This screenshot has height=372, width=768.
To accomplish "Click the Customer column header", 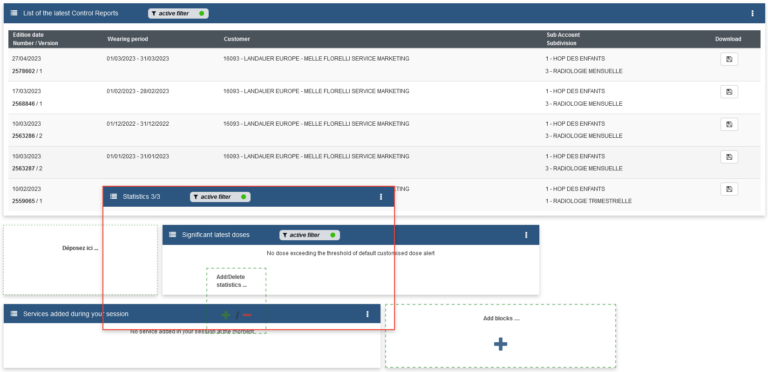I will pos(237,39).
